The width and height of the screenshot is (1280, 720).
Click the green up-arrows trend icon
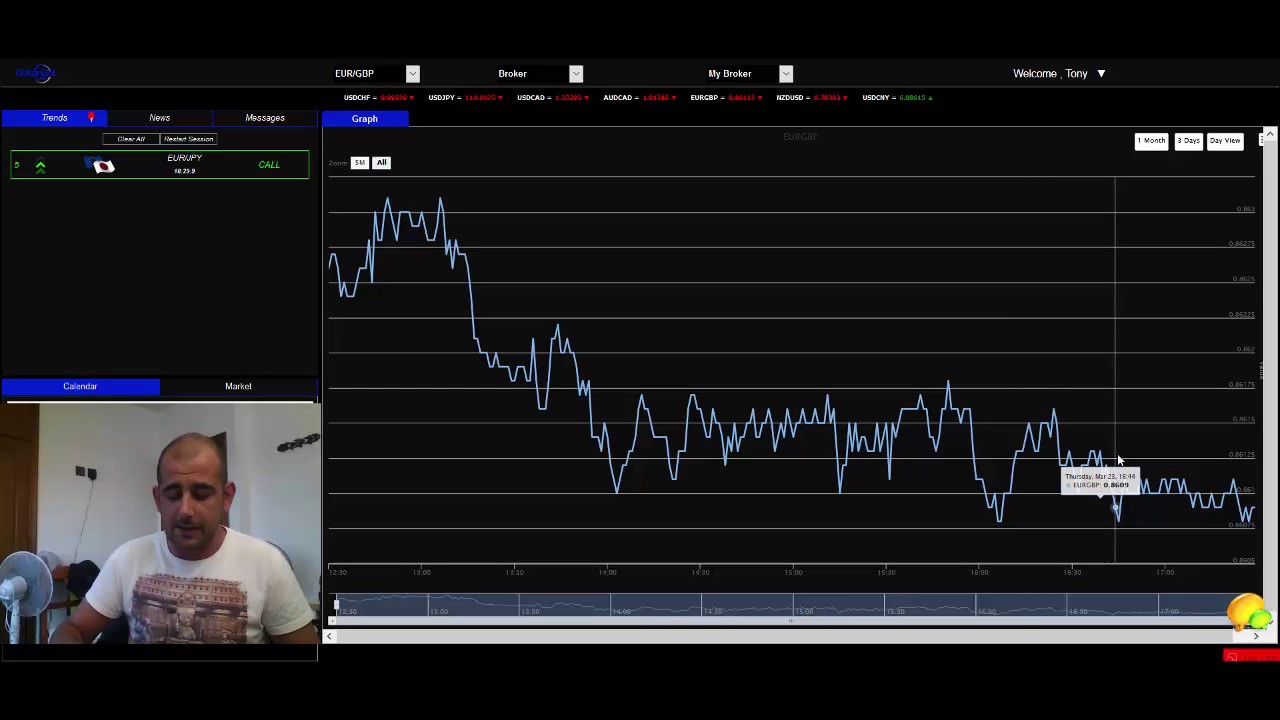(40, 166)
